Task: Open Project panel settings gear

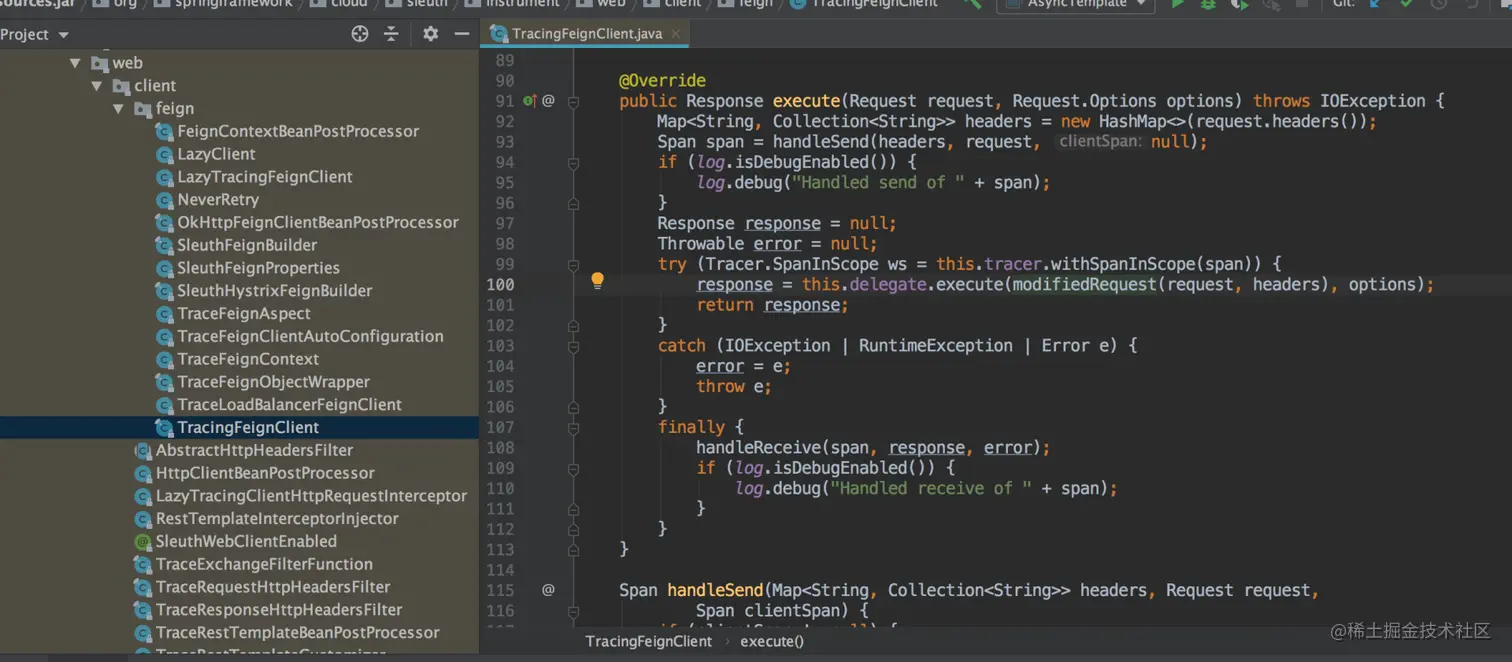Action: (430, 34)
